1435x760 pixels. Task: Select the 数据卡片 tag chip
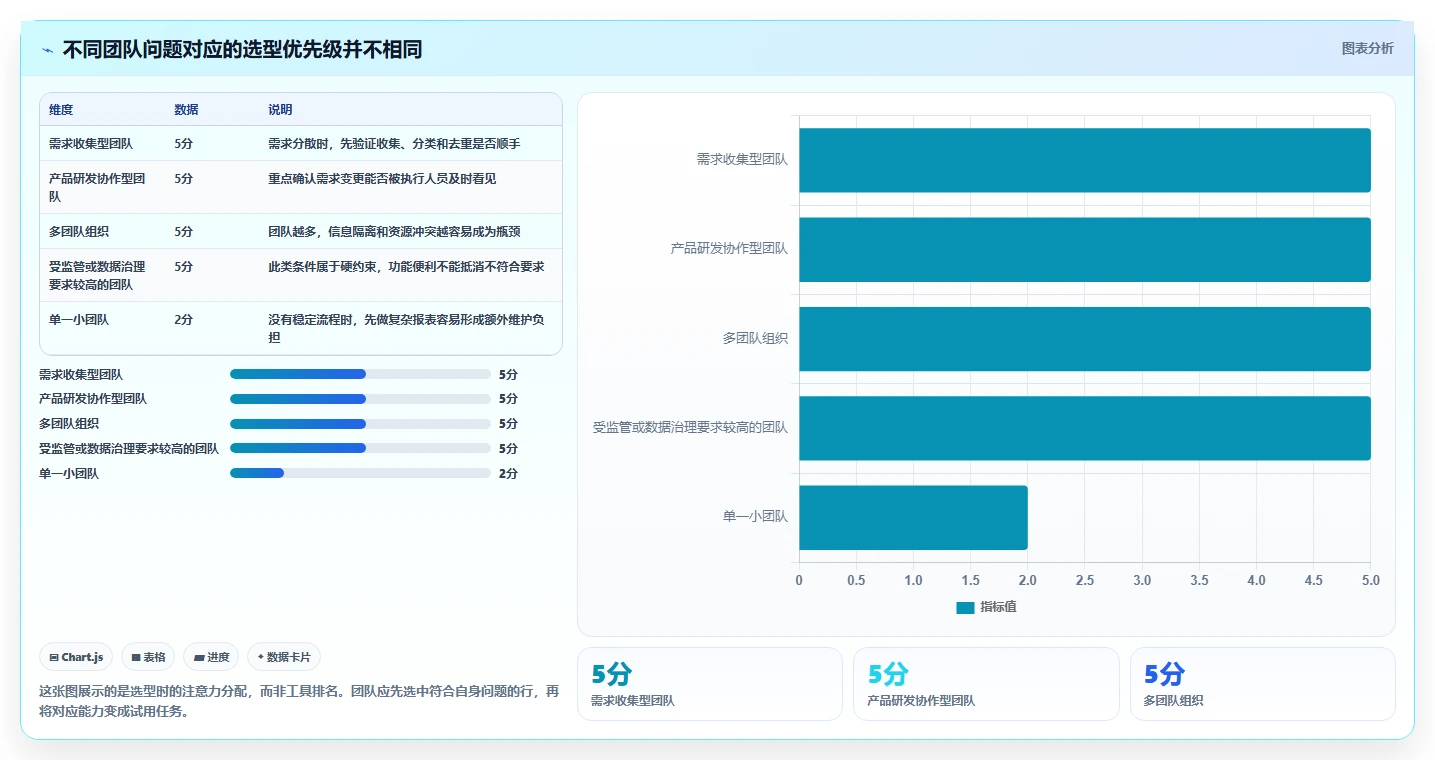click(x=284, y=657)
